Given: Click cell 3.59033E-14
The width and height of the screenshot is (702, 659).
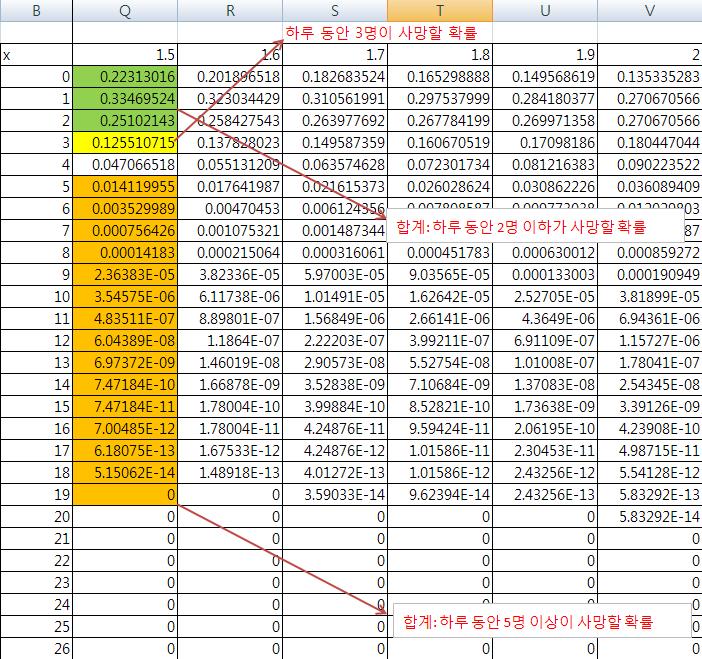Looking at the screenshot, I should tap(335, 495).
